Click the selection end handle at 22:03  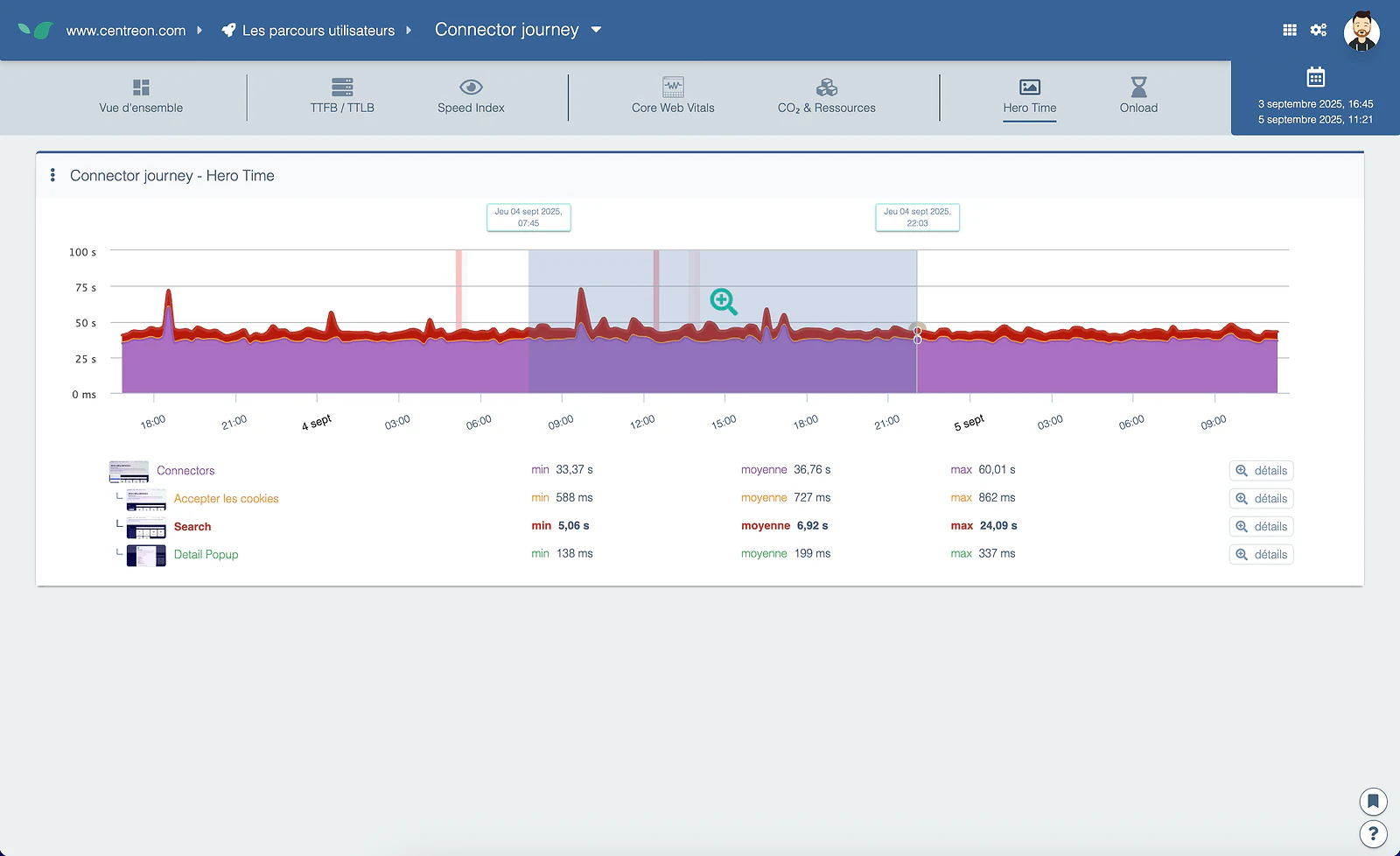pyautogui.click(x=917, y=333)
